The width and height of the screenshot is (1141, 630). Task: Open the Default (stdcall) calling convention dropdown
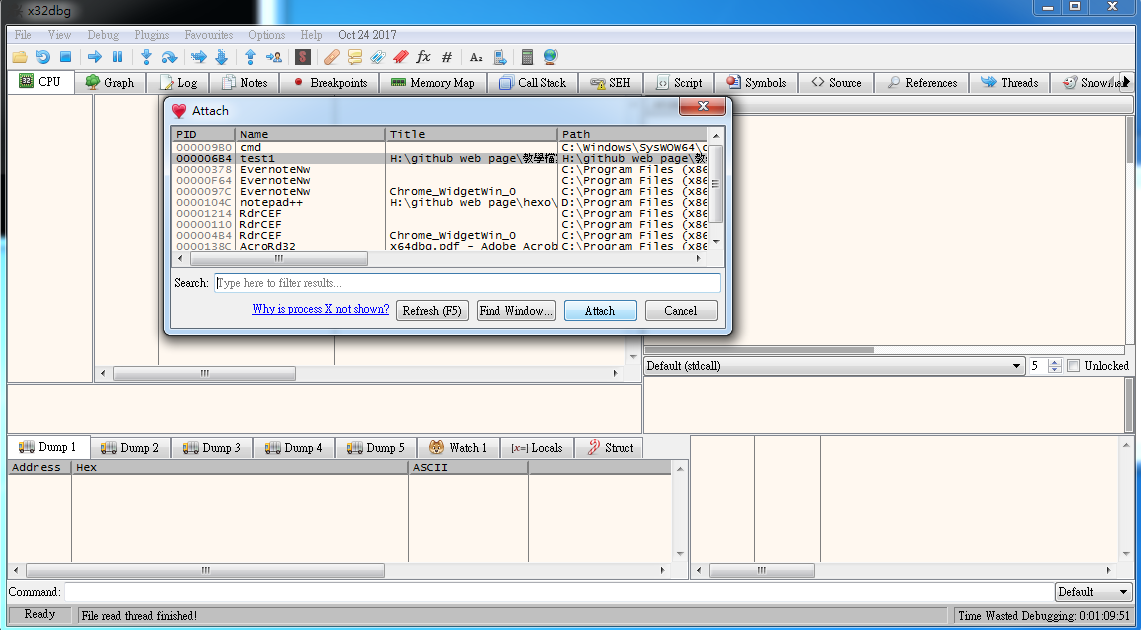point(835,366)
